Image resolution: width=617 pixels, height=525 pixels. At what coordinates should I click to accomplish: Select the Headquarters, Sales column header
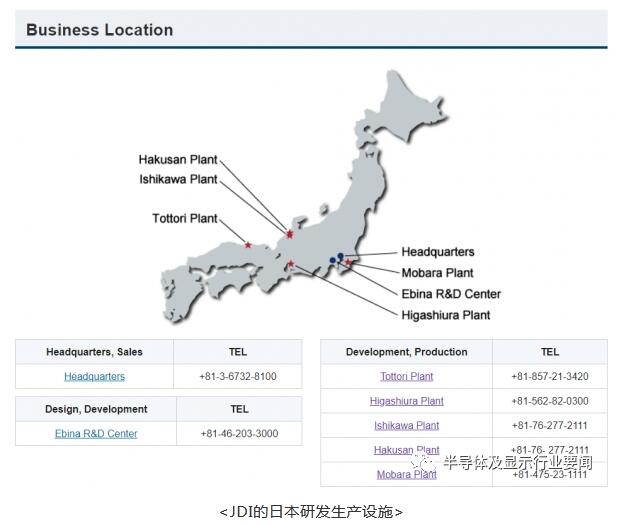coord(94,352)
